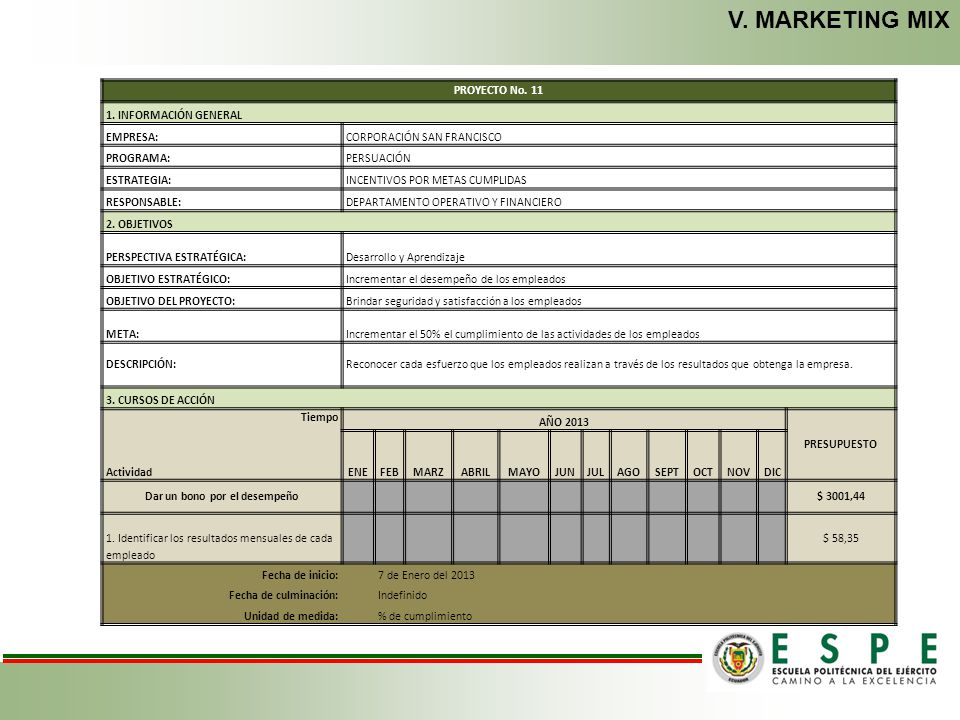Click CORPORACIÓN SAN FRANCISCO value
This screenshot has height=720, width=960.
click(x=424, y=137)
